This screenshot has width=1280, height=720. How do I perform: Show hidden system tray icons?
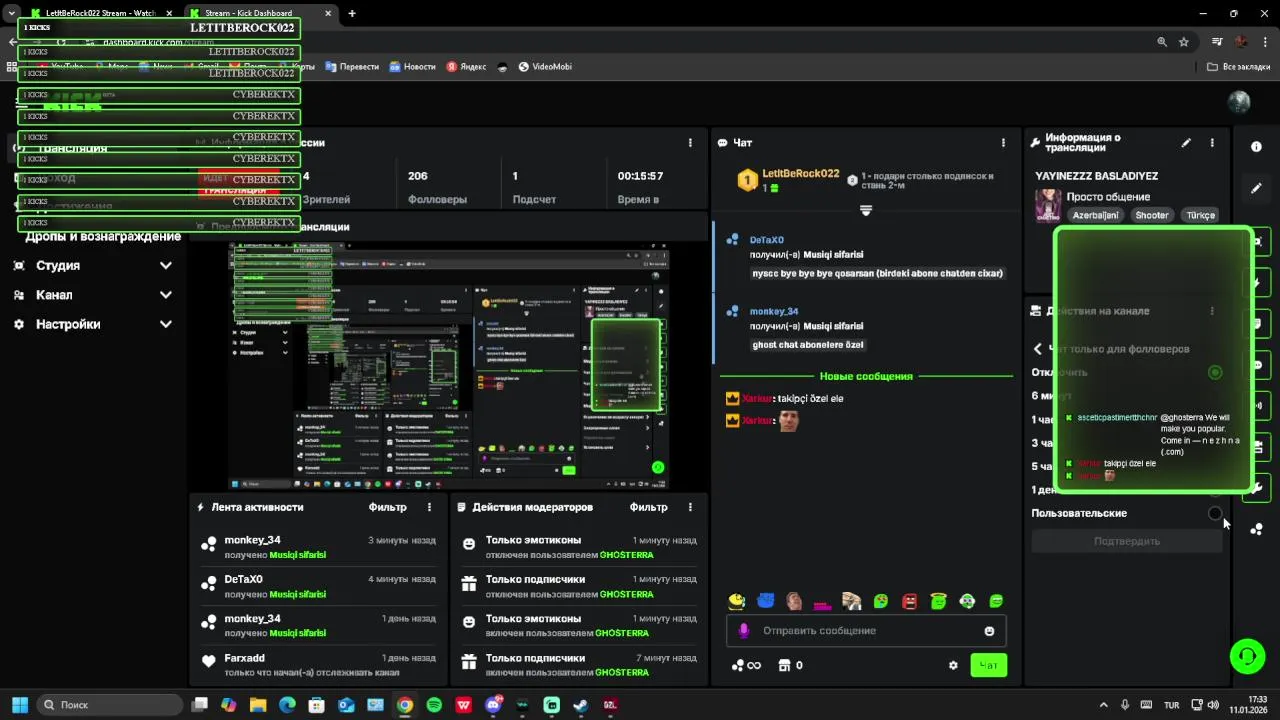pos(1105,705)
